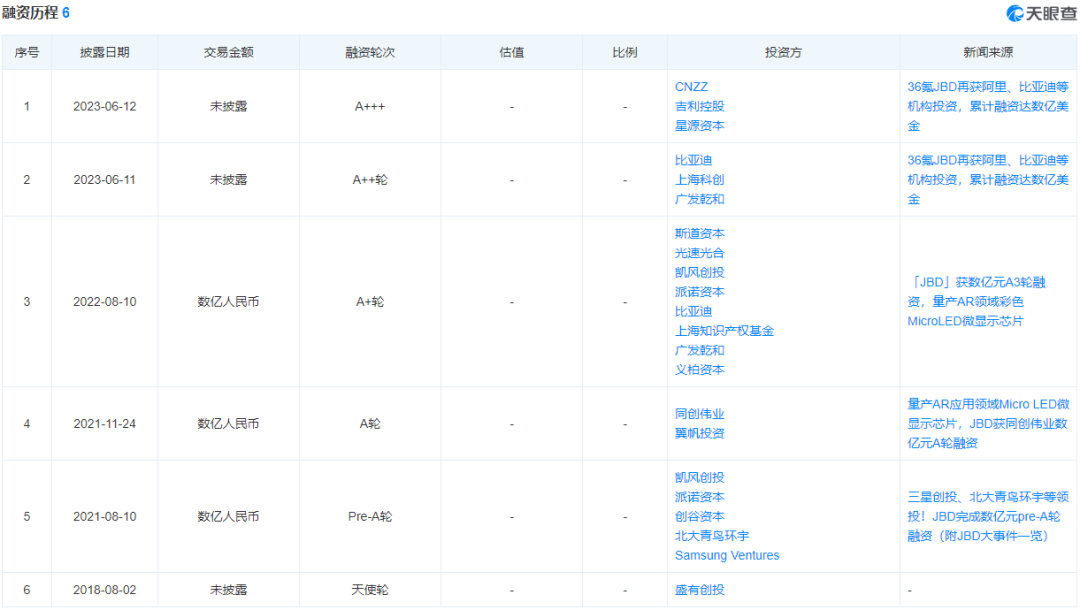
Task: Click the 融资历程 section title
Action: point(30,13)
